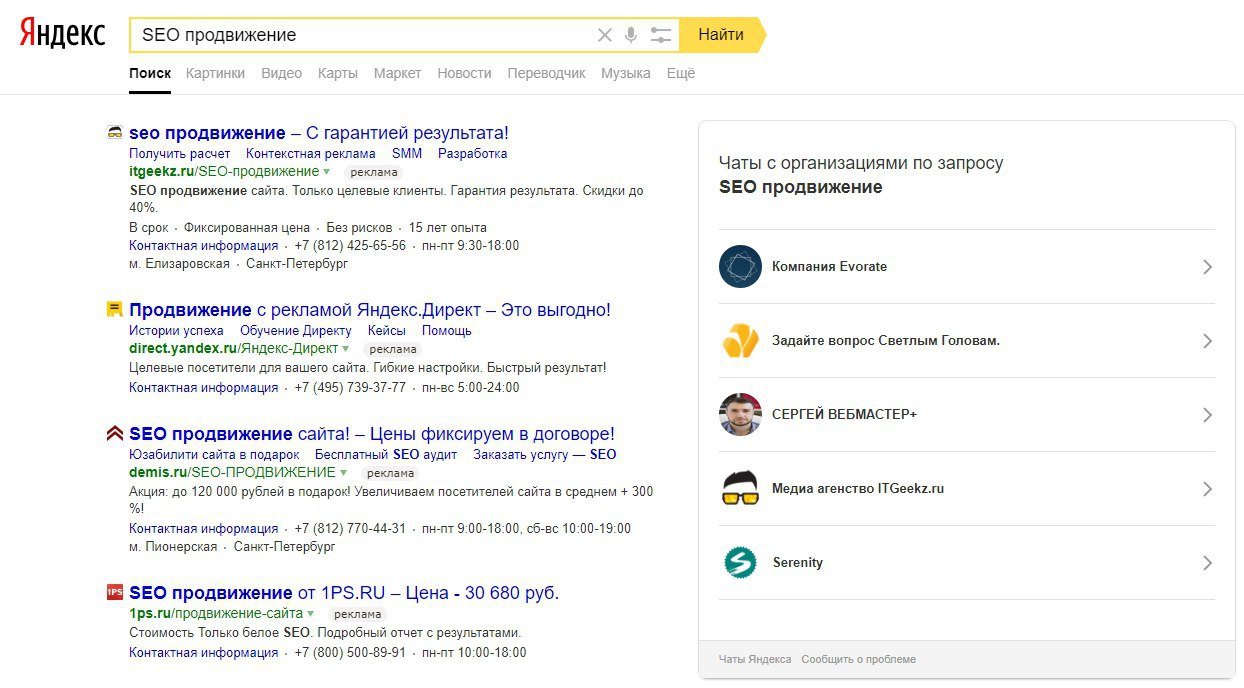The height and width of the screenshot is (688, 1244).
Task: Open Контактная информация under demis.ru
Action: tap(204, 529)
